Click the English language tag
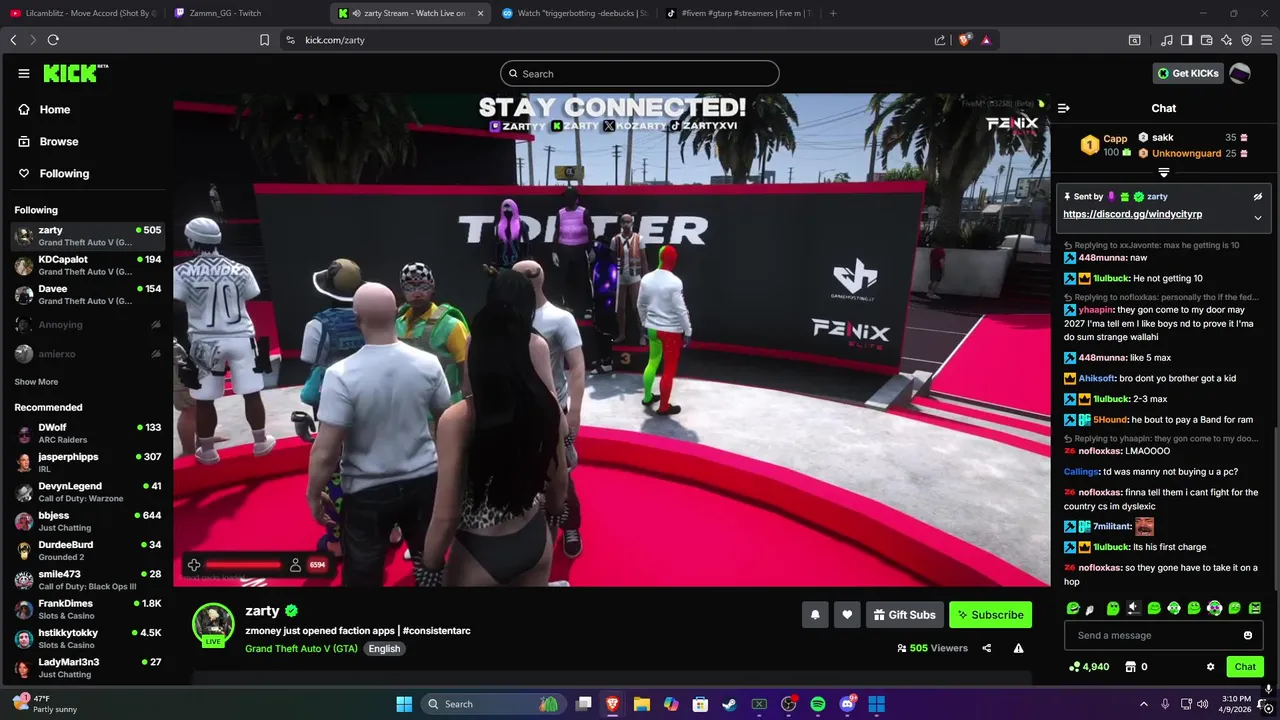1280x720 pixels. point(384,648)
